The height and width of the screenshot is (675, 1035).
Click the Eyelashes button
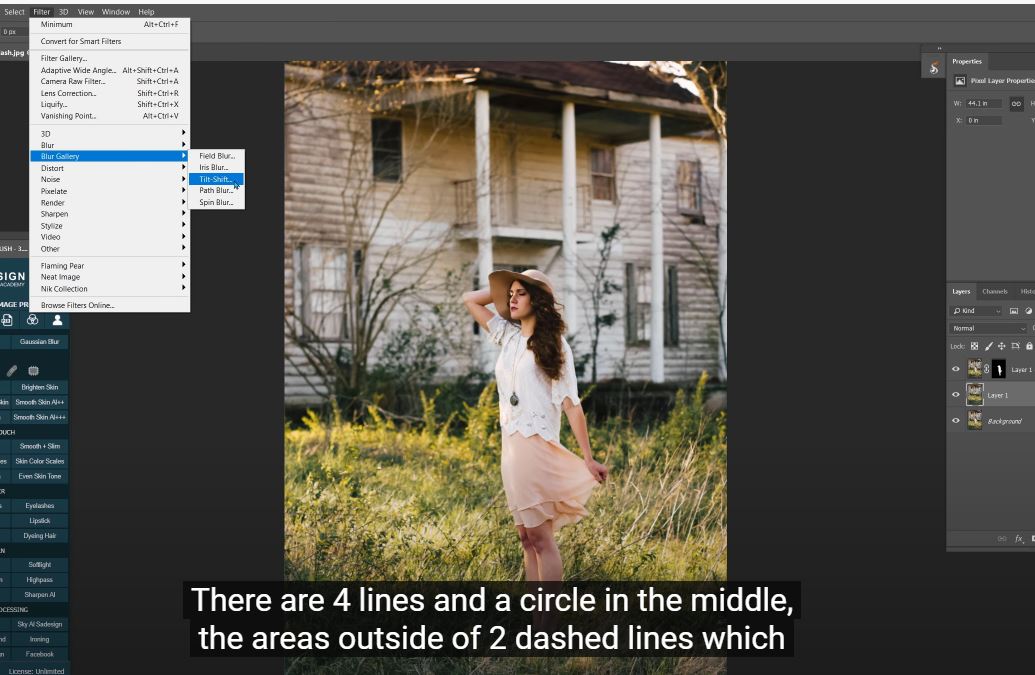coord(39,506)
